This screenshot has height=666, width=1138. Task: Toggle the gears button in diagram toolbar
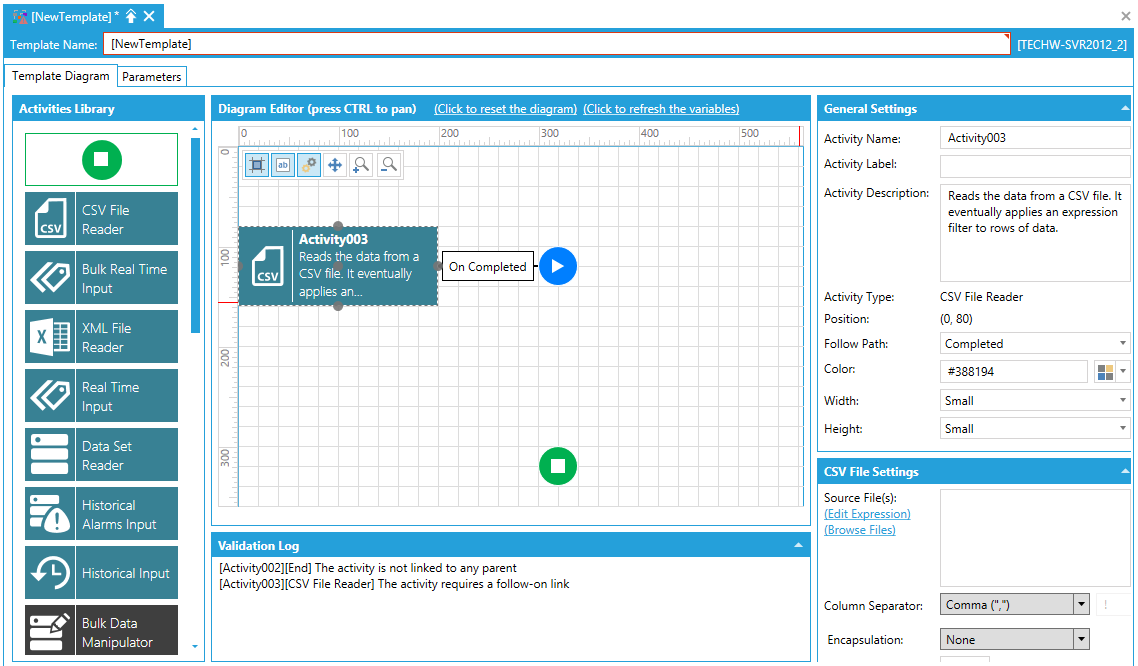click(x=309, y=165)
